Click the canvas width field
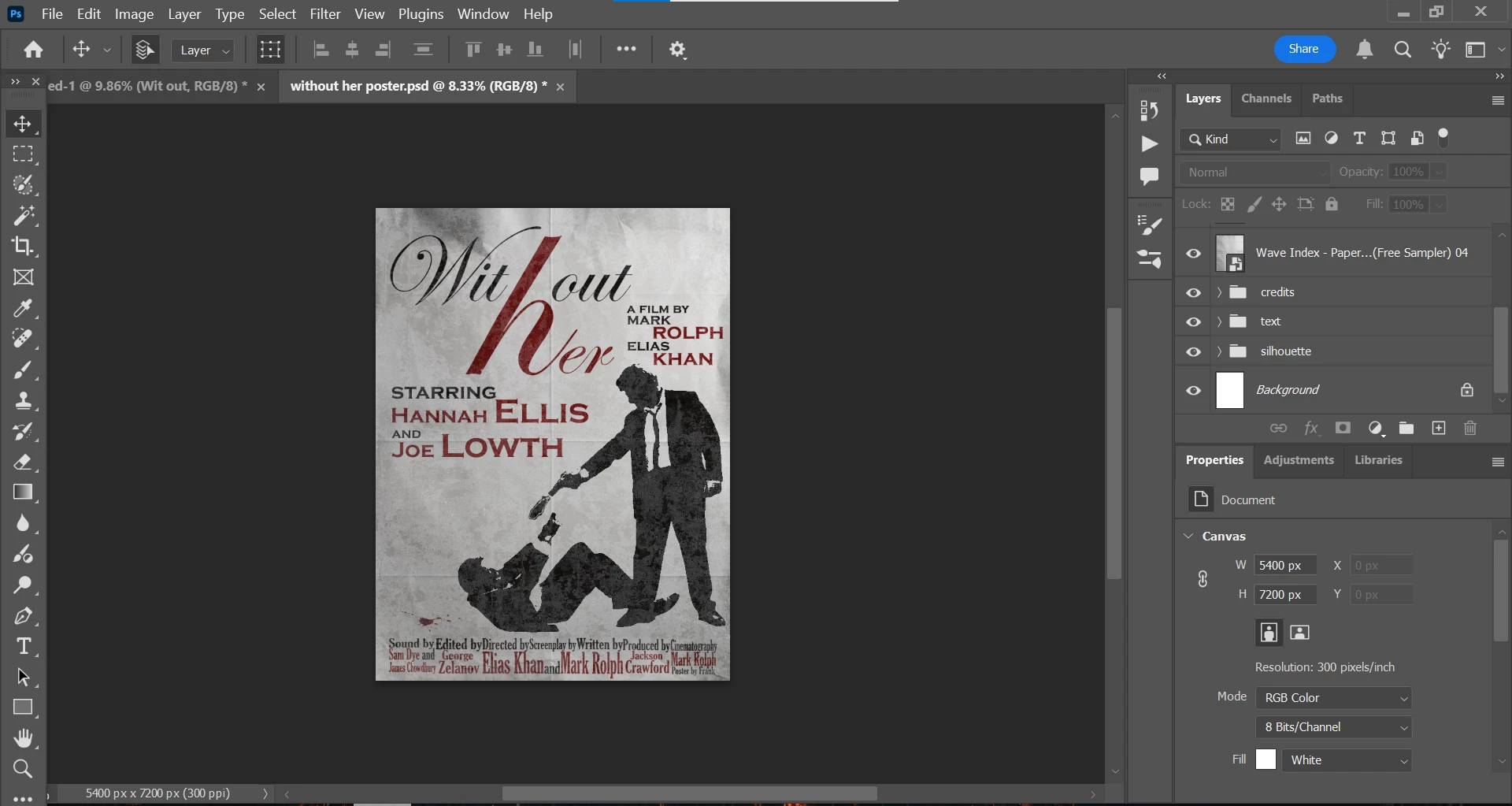The image size is (1512, 806). (x=1285, y=566)
